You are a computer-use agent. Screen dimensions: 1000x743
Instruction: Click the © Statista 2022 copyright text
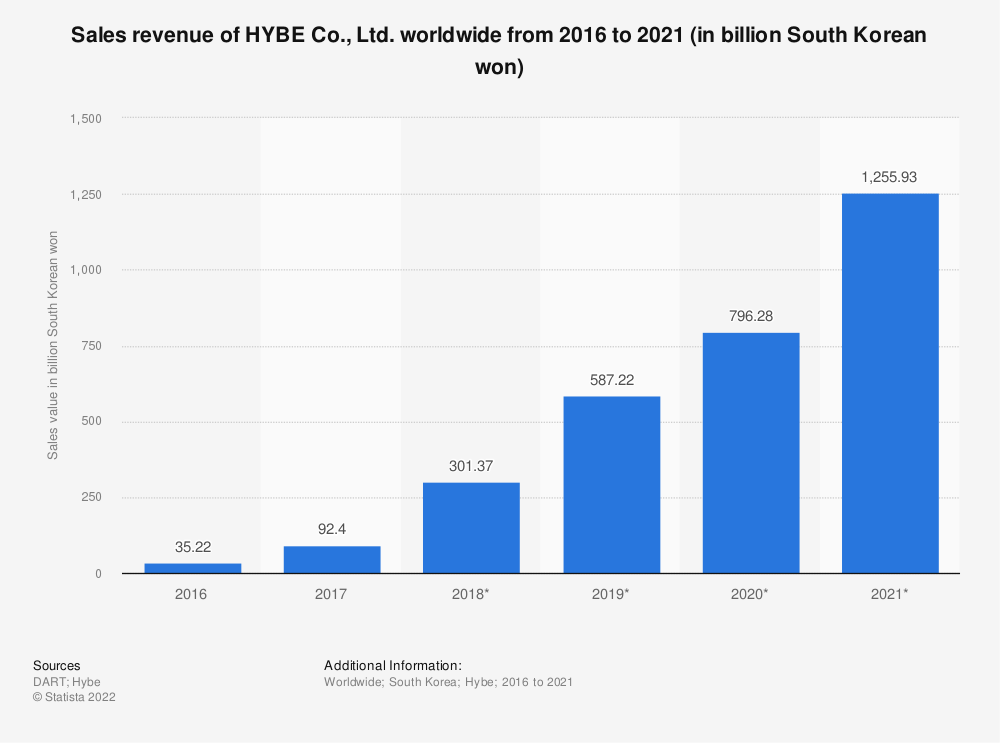[74, 698]
